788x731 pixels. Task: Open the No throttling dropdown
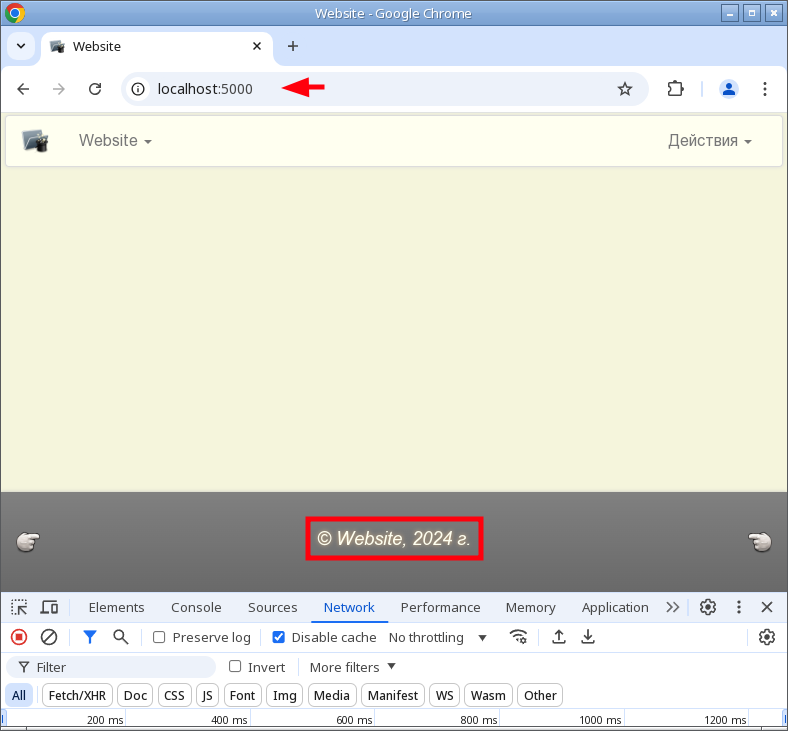pyautogui.click(x=438, y=638)
